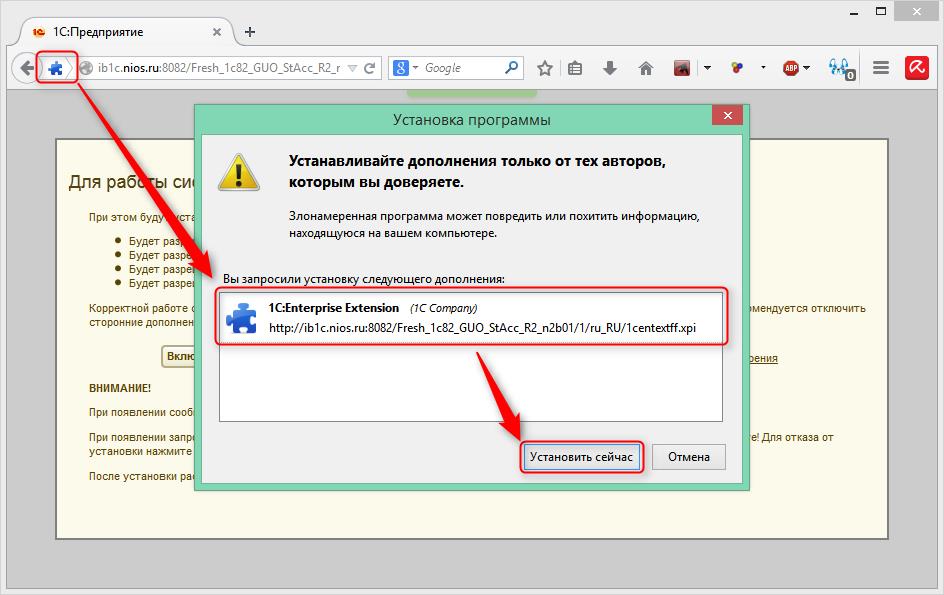Switch to the 1С:Предприятие tab
944x595 pixels.
click(x=127, y=32)
